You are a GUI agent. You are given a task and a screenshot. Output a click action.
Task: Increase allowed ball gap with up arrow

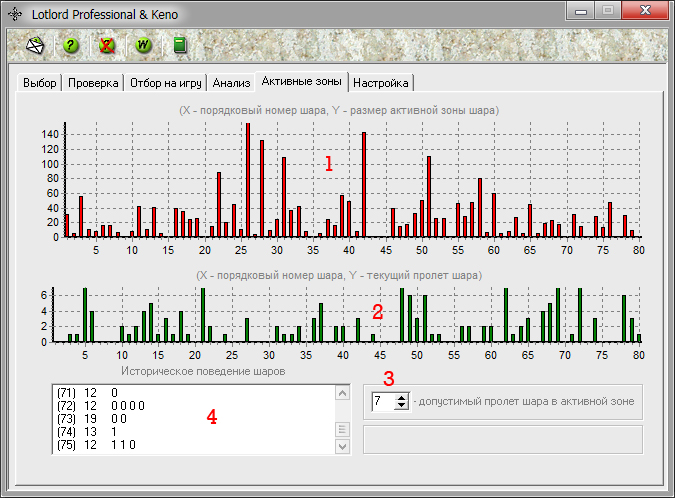(402, 398)
